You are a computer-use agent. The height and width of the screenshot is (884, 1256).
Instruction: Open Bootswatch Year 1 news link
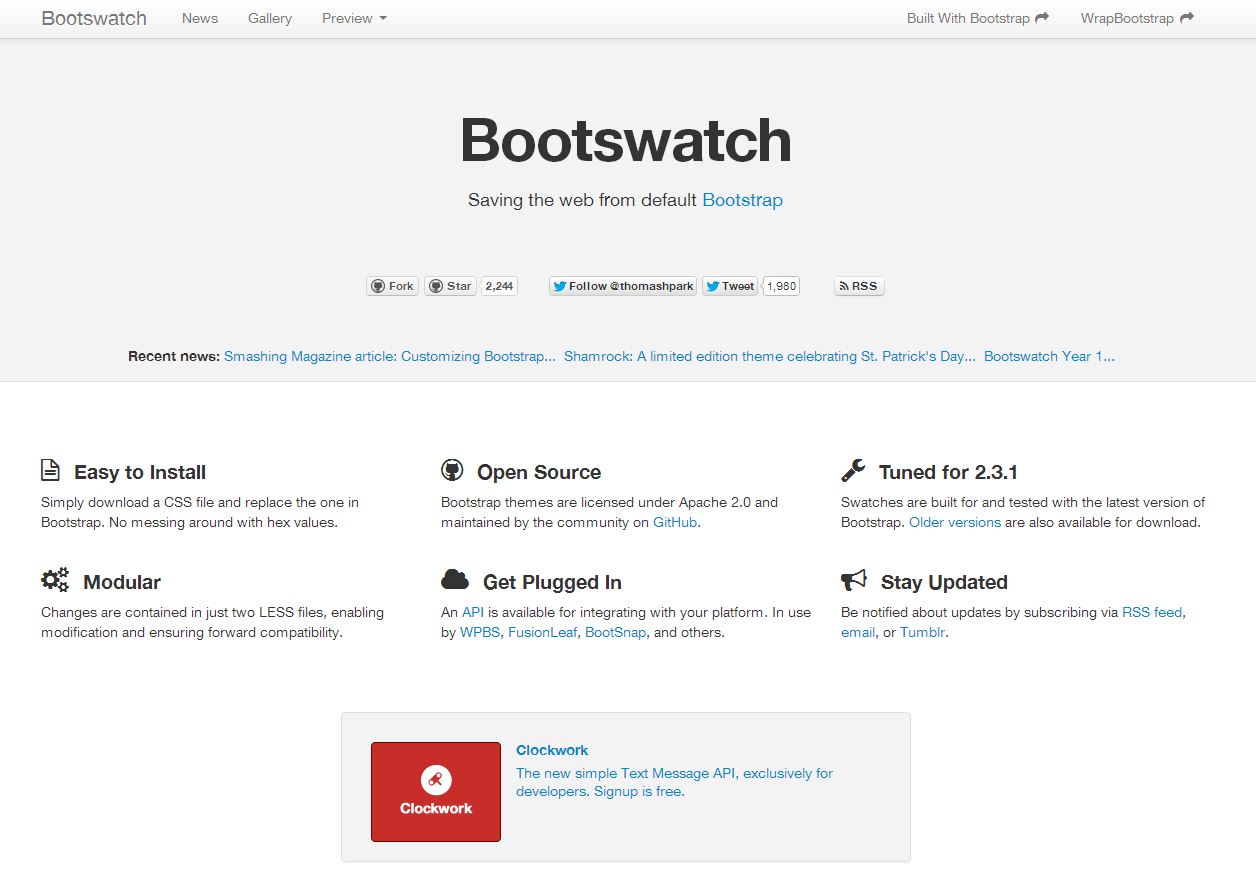click(1049, 356)
